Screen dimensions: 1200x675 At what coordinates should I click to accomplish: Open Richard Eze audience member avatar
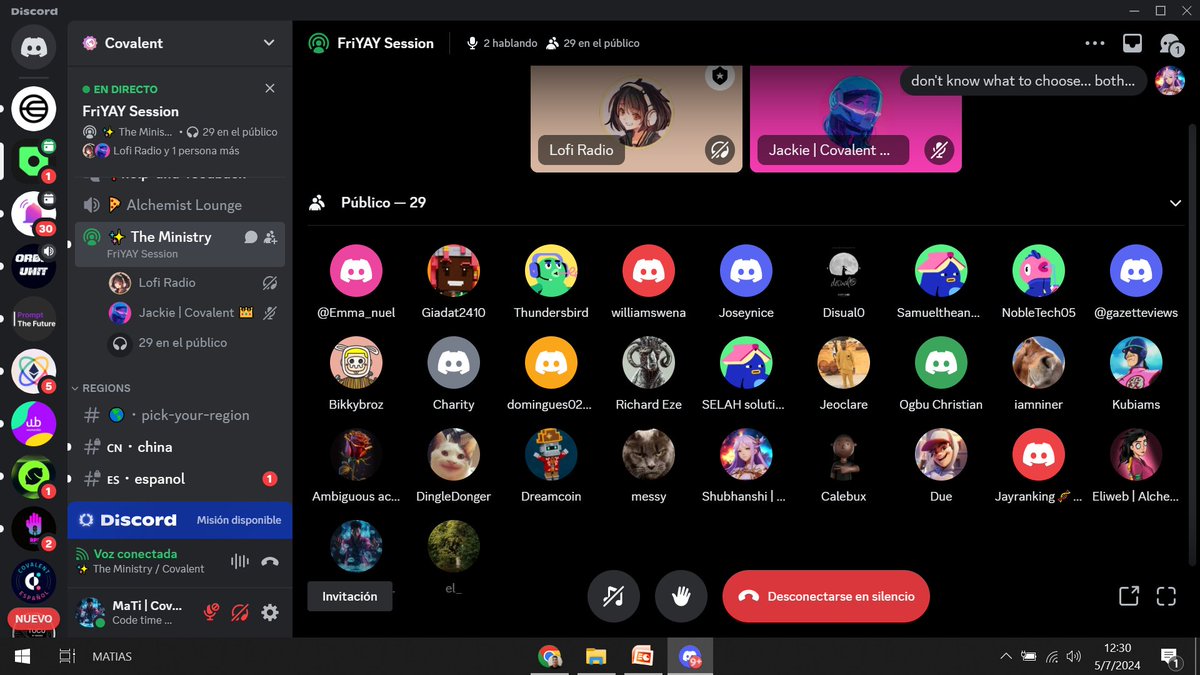(649, 363)
